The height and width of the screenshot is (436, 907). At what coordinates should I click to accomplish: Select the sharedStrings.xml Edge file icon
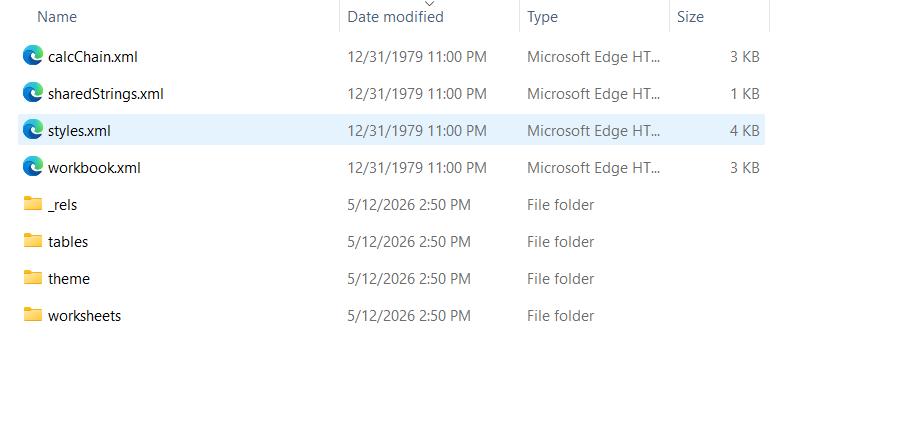tap(33, 93)
